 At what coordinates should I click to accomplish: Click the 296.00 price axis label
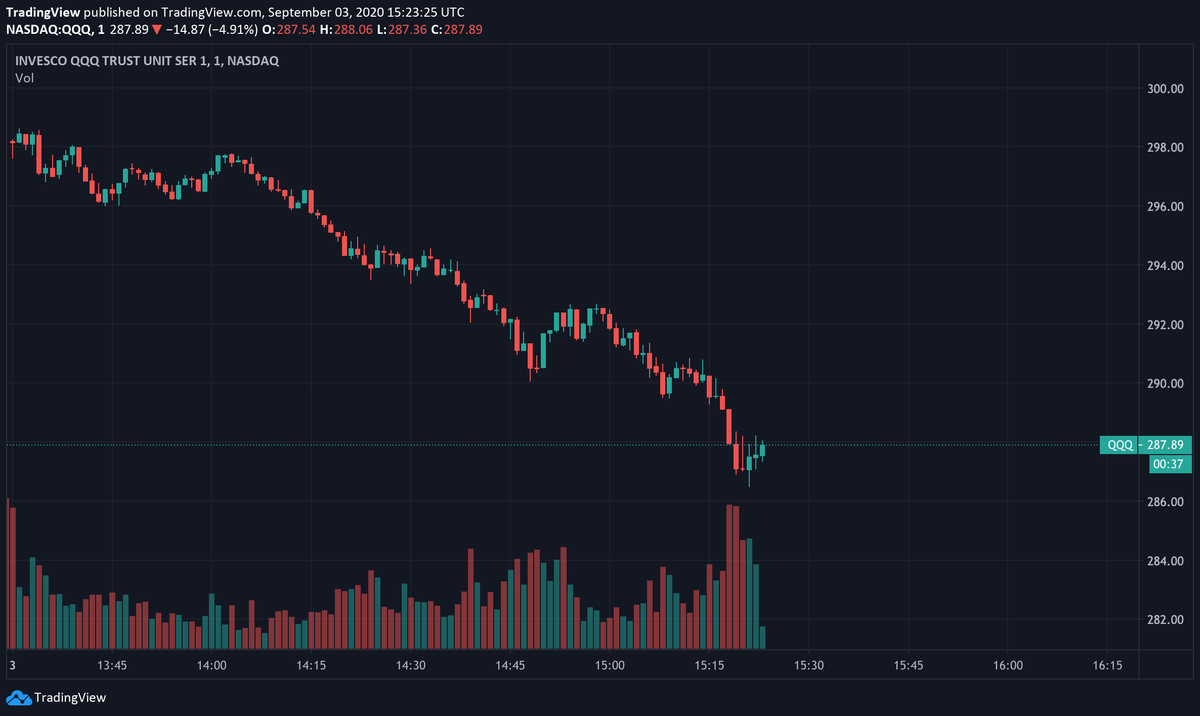1166,207
